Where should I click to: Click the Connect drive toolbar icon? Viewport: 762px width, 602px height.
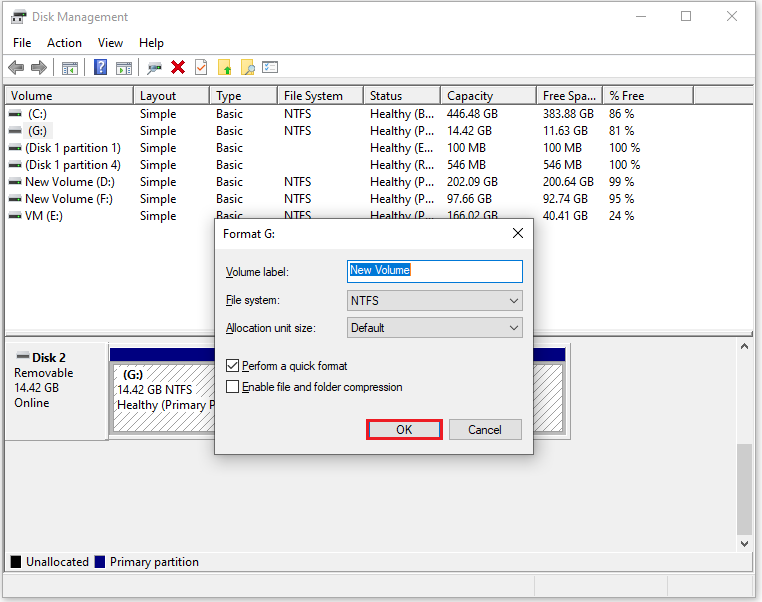pyautogui.click(x=155, y=68)
